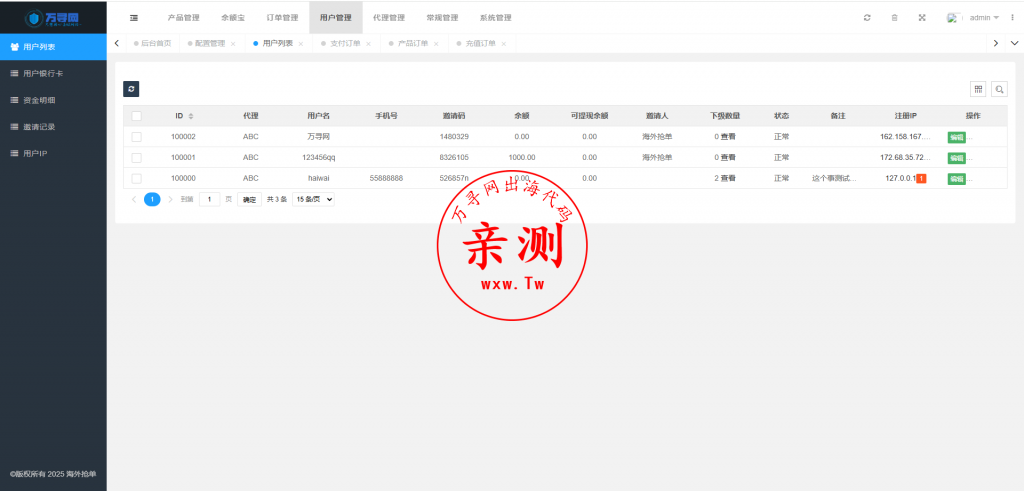Open the 产品管理 top menu

[184, 18]
